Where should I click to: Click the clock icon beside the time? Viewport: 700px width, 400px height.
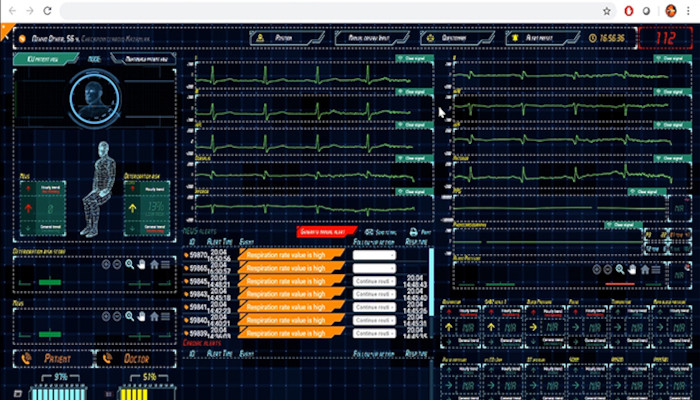[593, 38]
